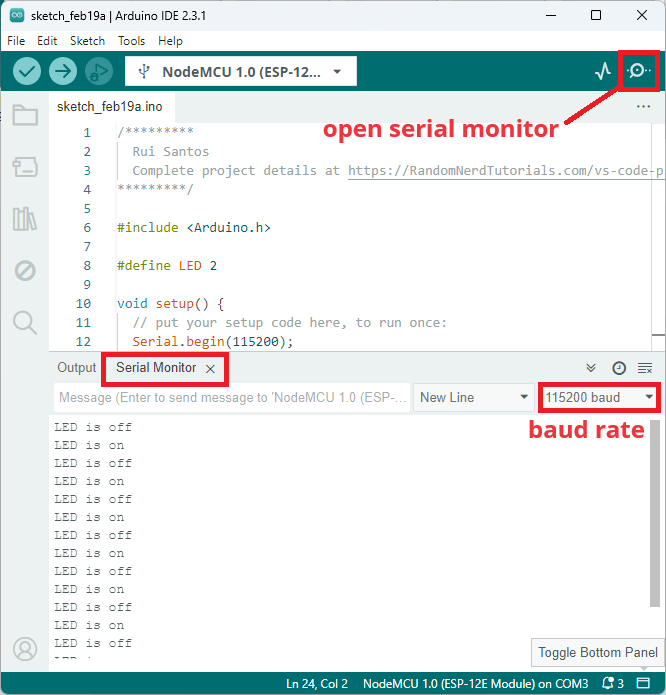Open the Boards Manager sidebar icon
This screenshot has width=666, height=695.
pos(25,167)
